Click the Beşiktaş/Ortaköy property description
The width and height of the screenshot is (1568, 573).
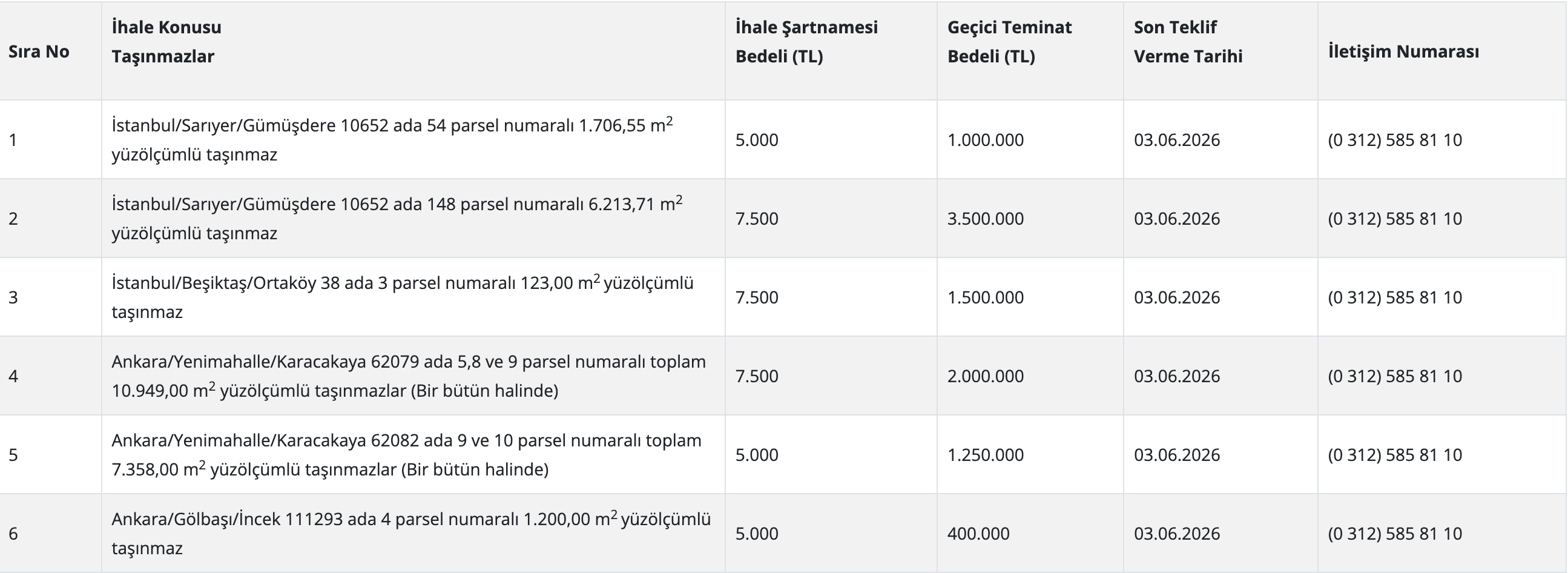[402, 297]
